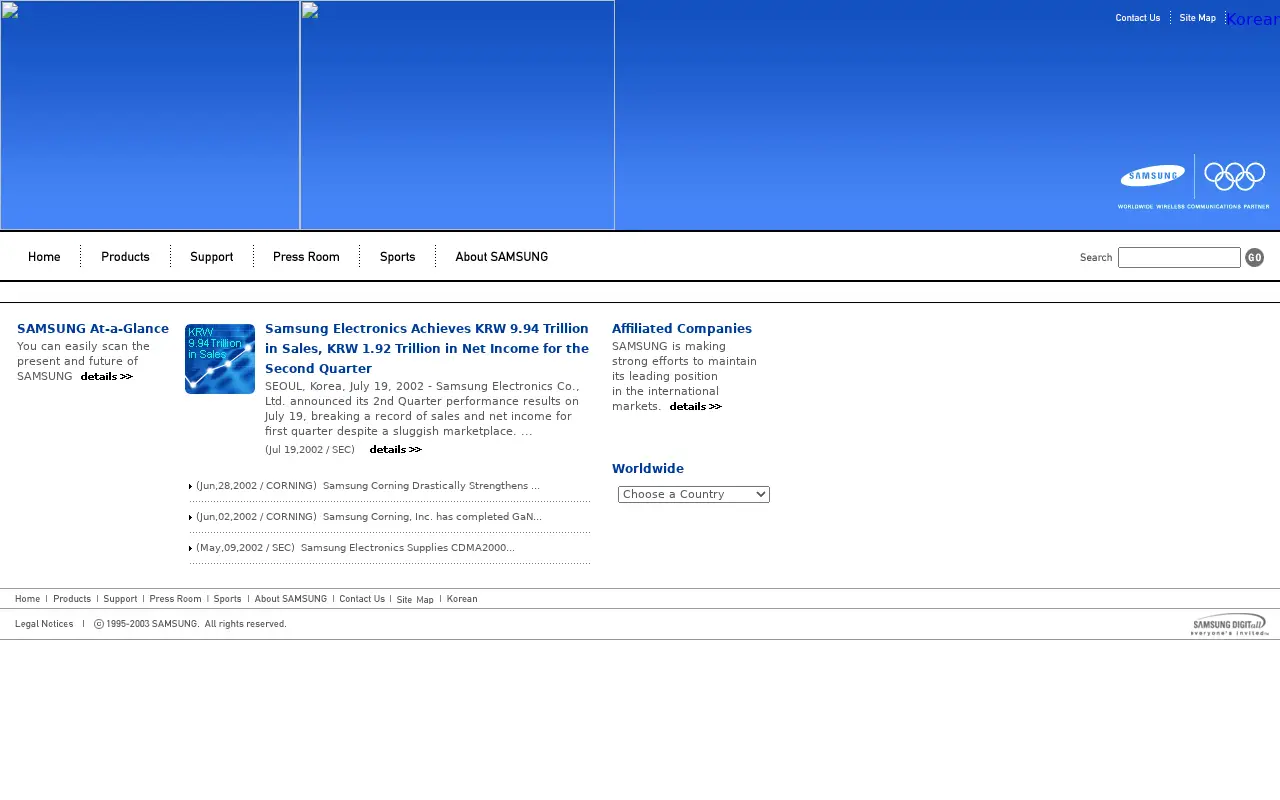Open Samsung Electronics Supplies CDMA2000 news item
1280x800 pixels.
point(408,548)
